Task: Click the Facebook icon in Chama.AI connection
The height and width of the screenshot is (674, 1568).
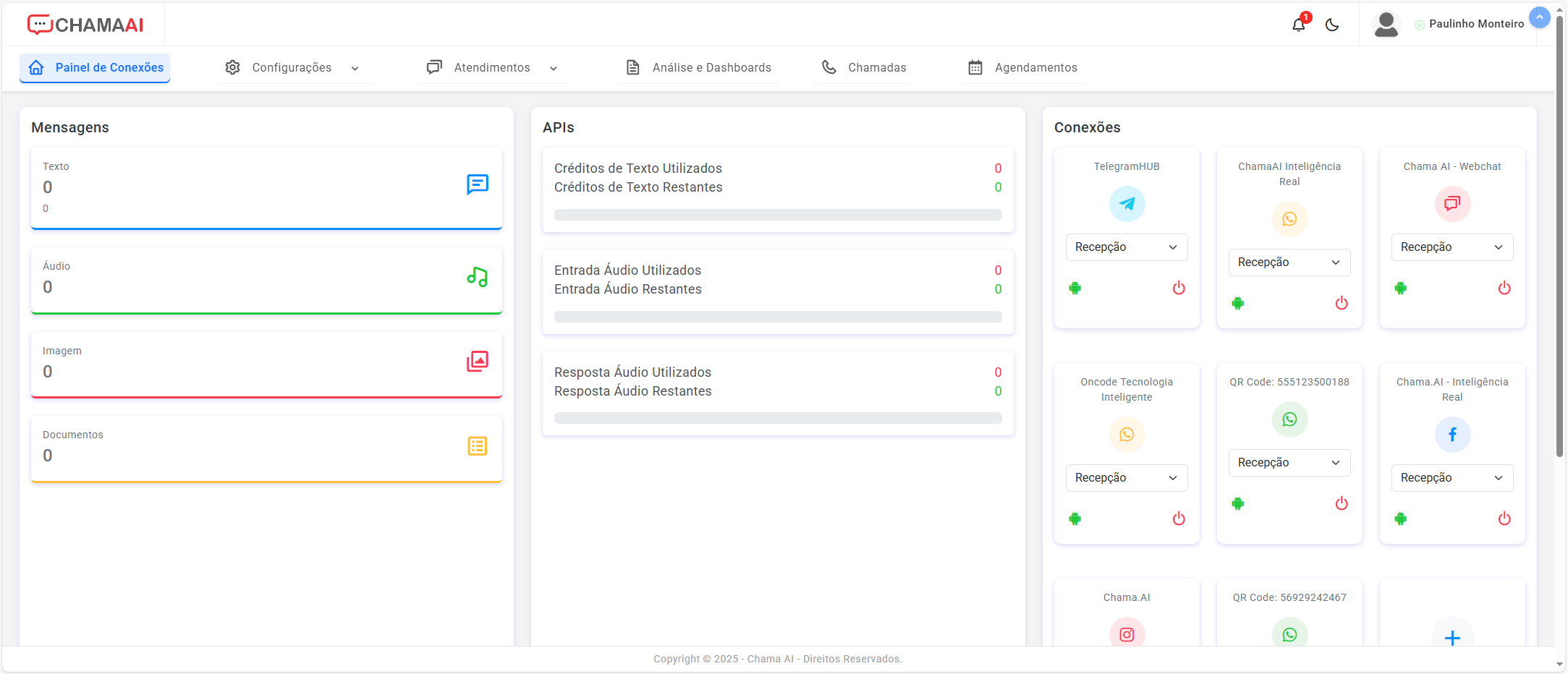Action: pyautogui.click(x=1452, y=435)
